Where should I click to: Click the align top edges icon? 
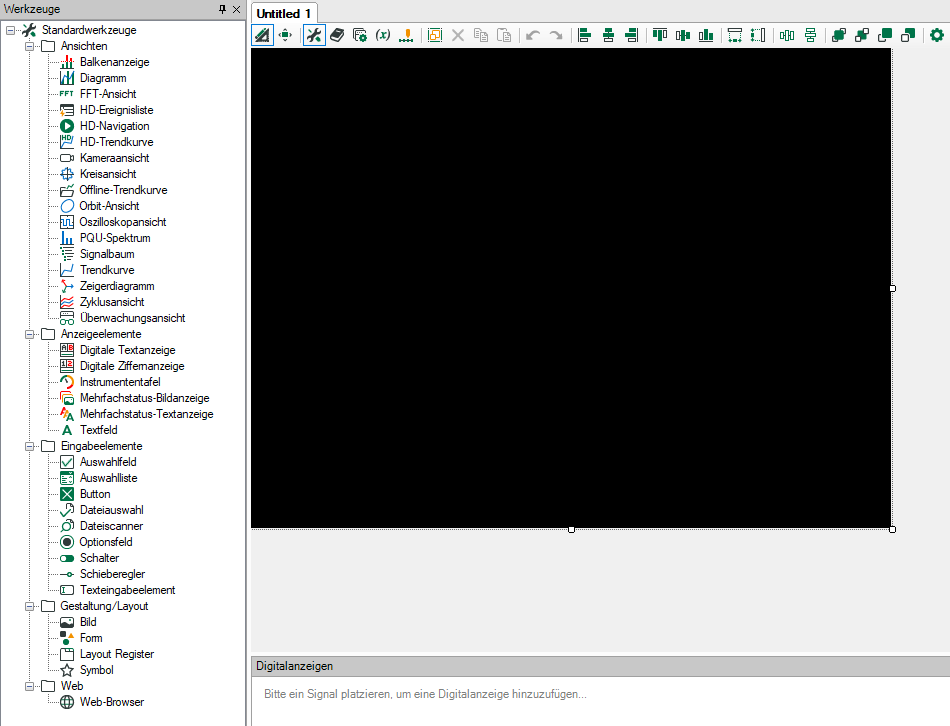click(659, 35)
